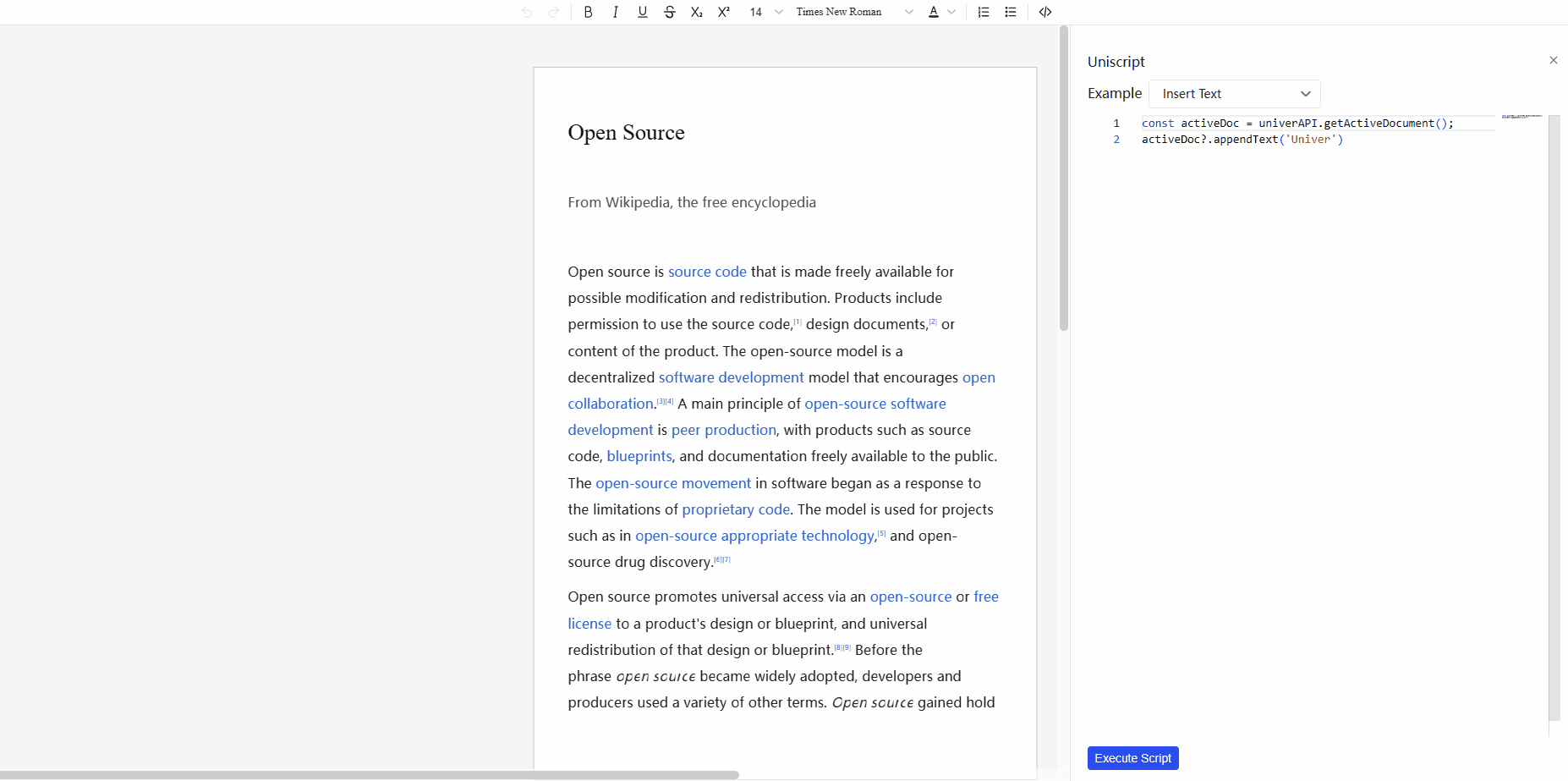This screenshot has width=1568, height=781.
Task: Click the Redo icon in the toolbar
Action: 555,12
